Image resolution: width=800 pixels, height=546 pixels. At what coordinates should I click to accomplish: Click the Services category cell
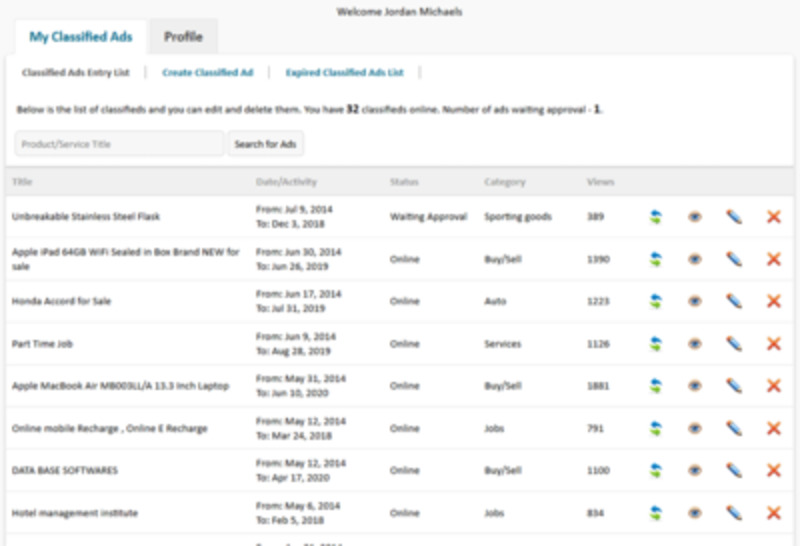(x=503, y=344)
